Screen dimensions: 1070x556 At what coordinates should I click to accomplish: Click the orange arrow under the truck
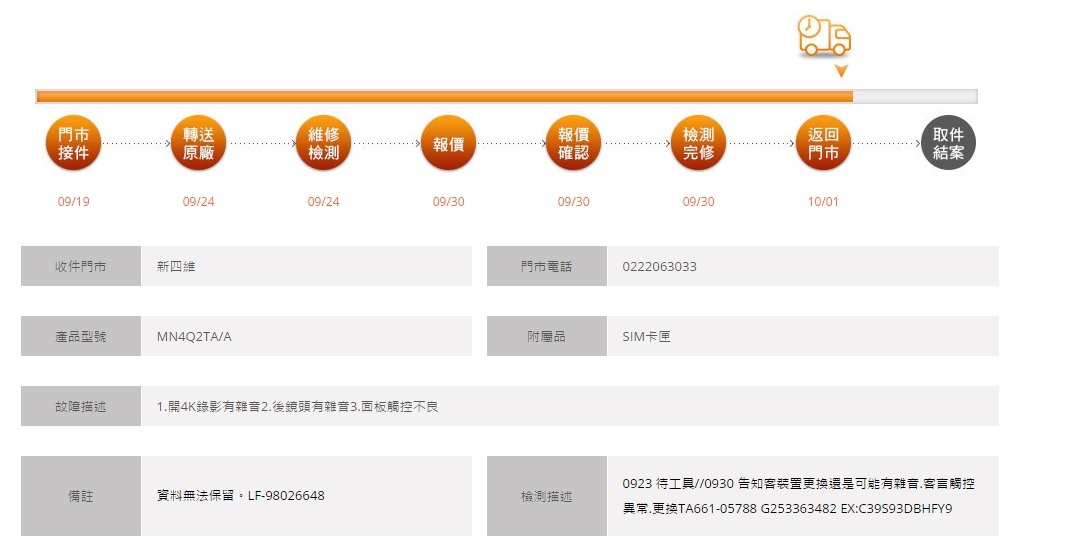click(x=841, y=71)
